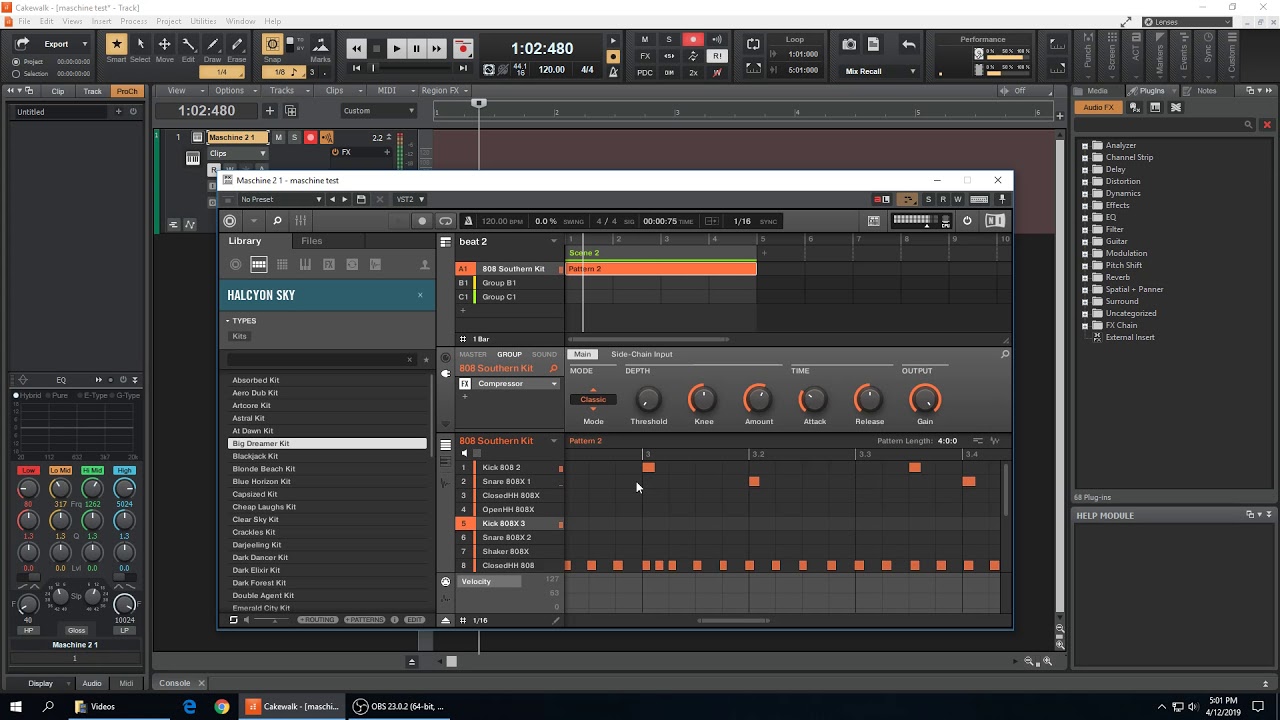Click the Maschine transport record button
This screenshot has height=720, width=1280.
[422, 221]
